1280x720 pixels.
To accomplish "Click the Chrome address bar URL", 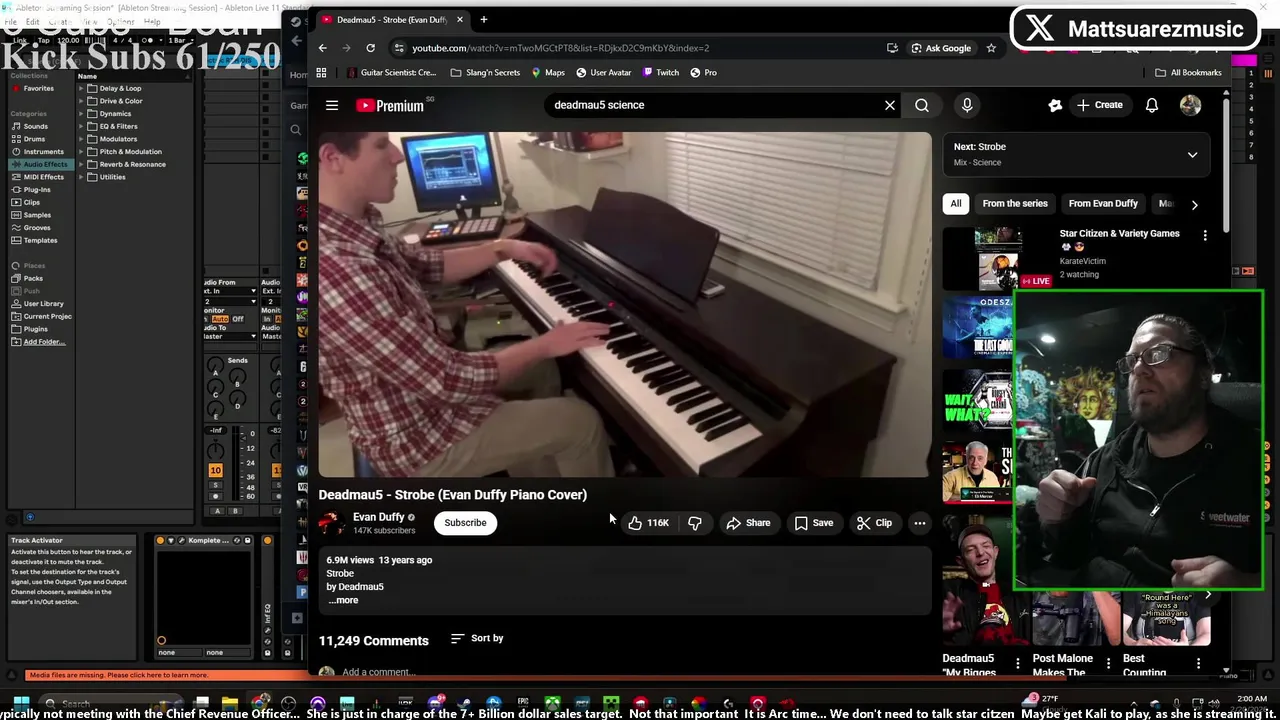I will (x=560, y=48).
